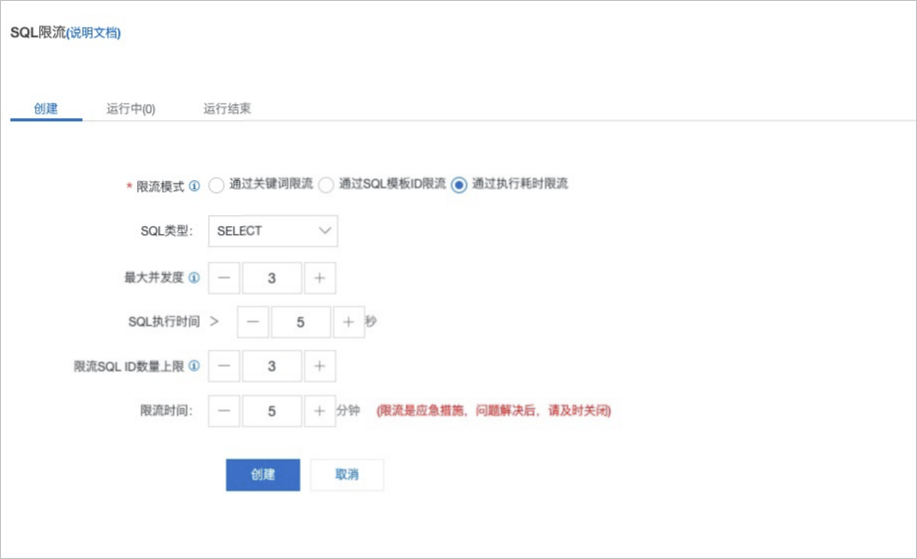Select 通过执行耗时限流 radio option
The width and height of the screenshot is (917, 559).
[x=459, y=185]
